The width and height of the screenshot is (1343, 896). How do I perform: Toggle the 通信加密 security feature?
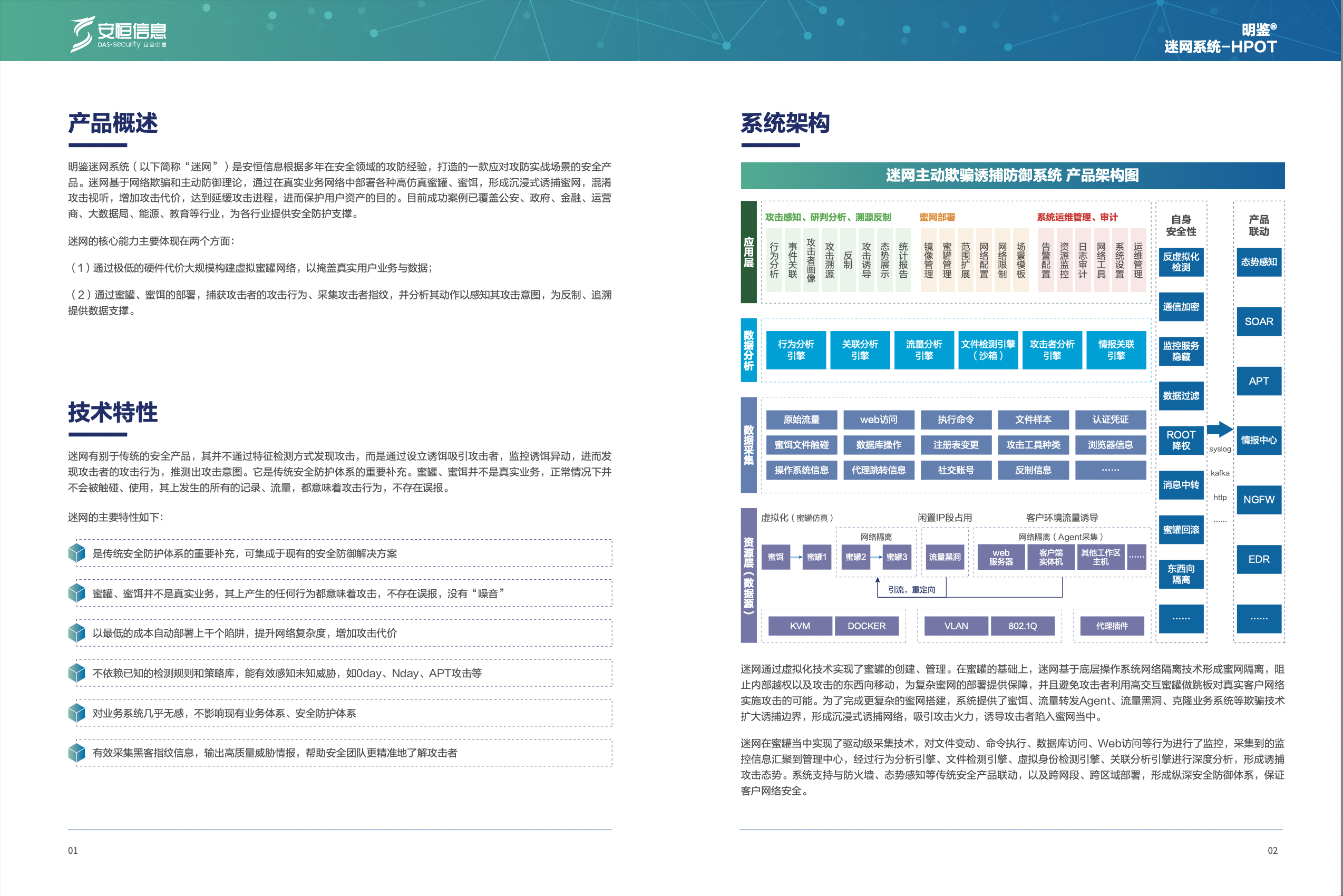click(x=1181, y=306)
